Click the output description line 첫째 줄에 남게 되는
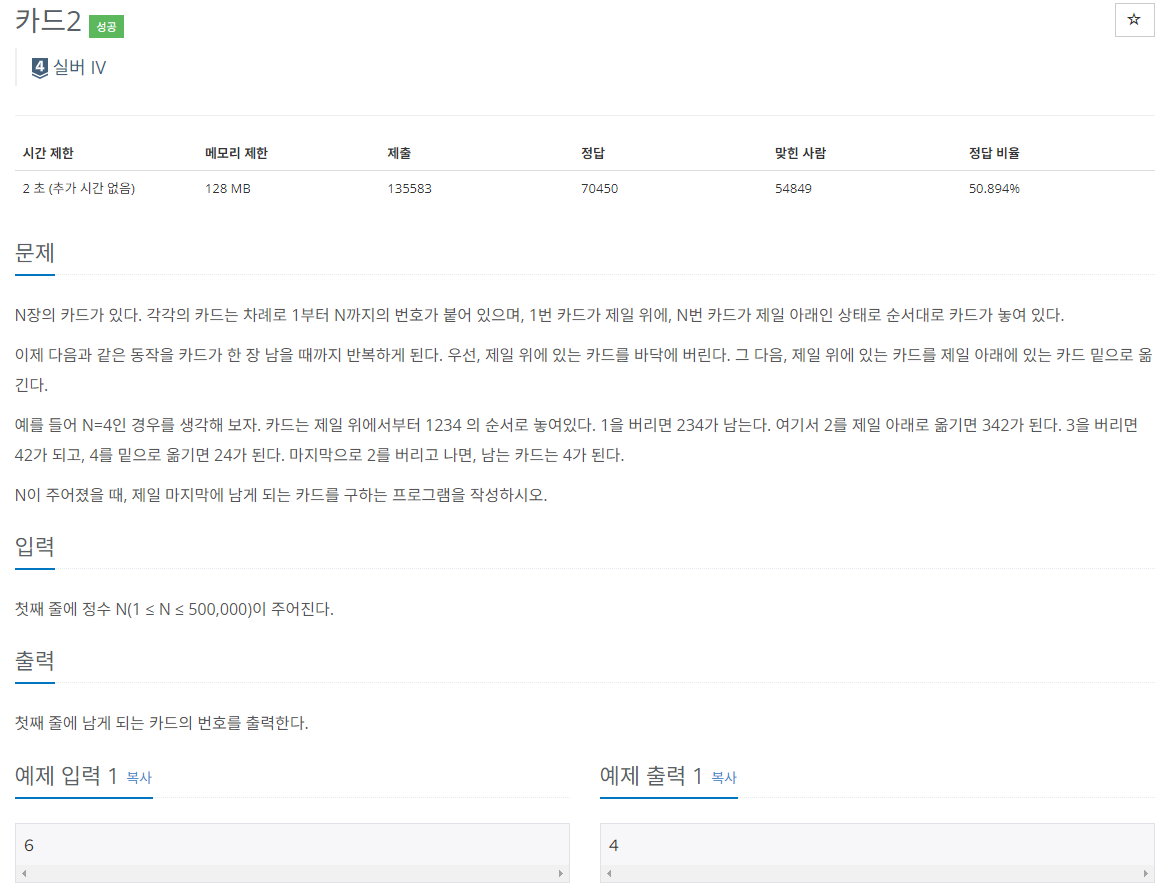 pos(162,723)
